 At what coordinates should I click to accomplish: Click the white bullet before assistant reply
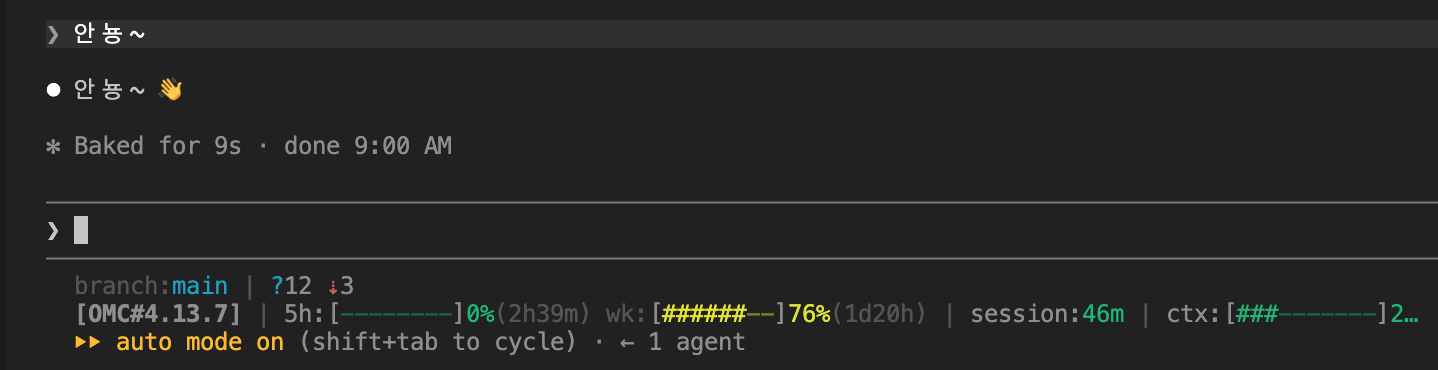coord(54,90)
